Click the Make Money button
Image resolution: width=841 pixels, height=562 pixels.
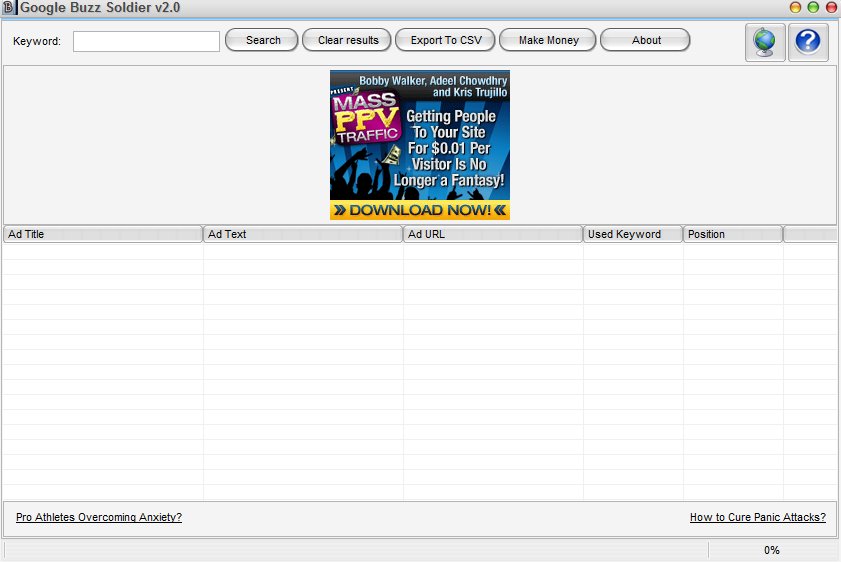click(x=548, y=40)
